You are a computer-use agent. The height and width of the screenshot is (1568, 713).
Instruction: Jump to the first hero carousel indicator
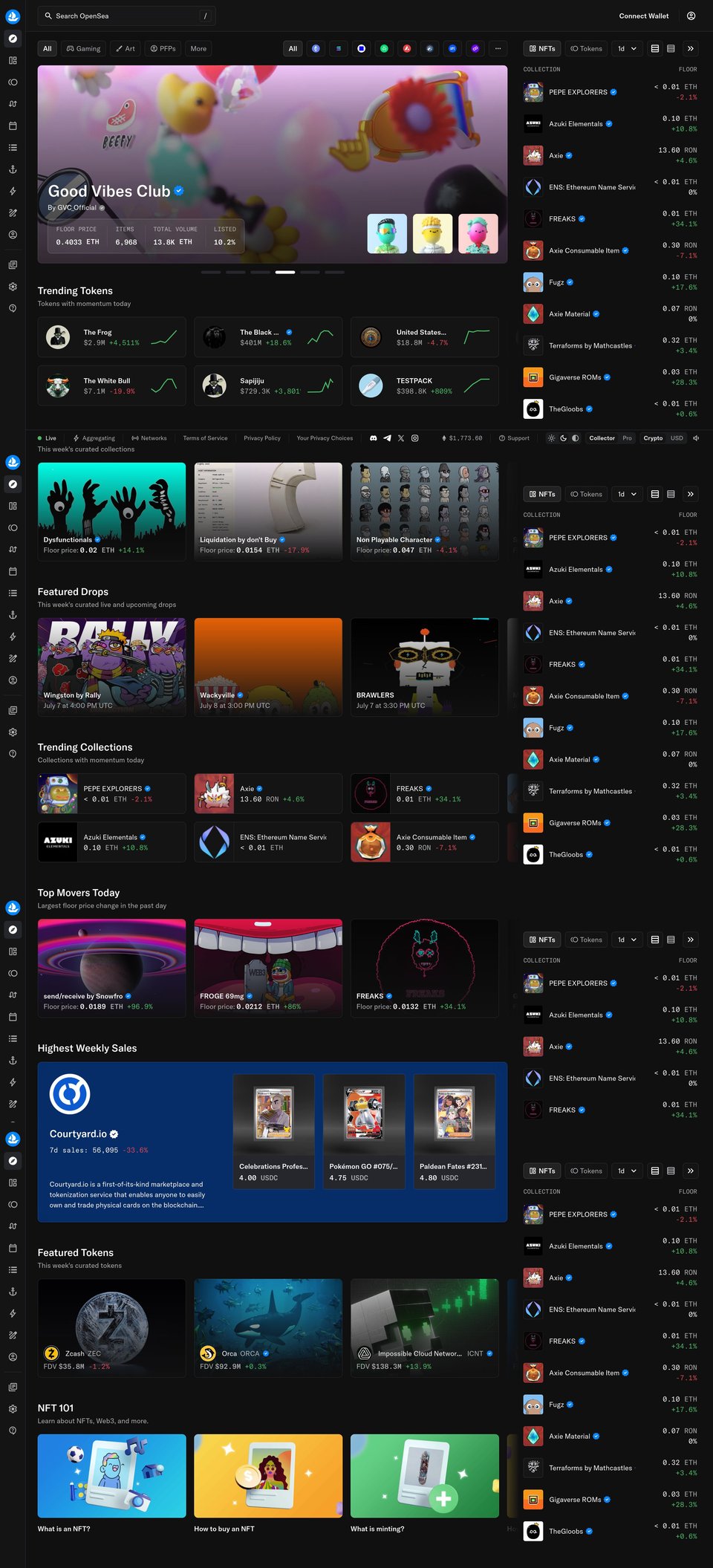pyautogui.click(x=210, y=273)
